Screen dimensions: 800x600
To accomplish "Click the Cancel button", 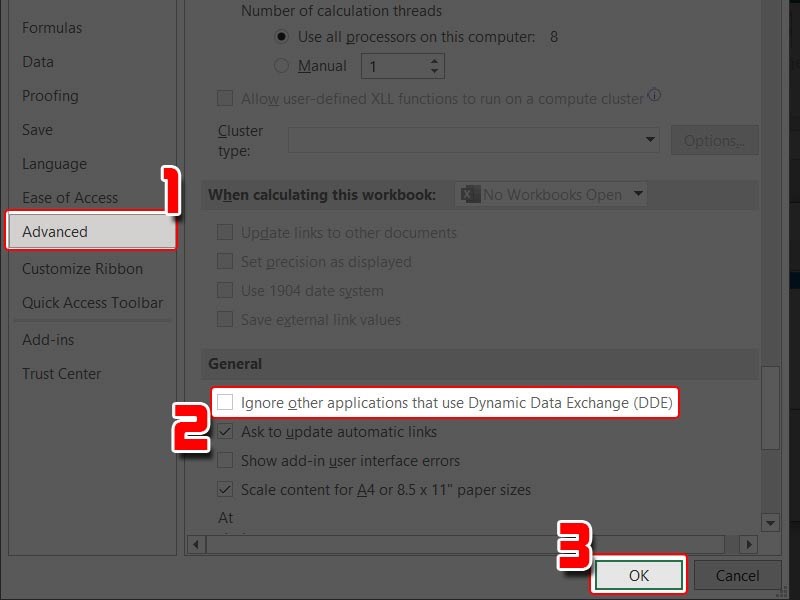I will (737, 575).
